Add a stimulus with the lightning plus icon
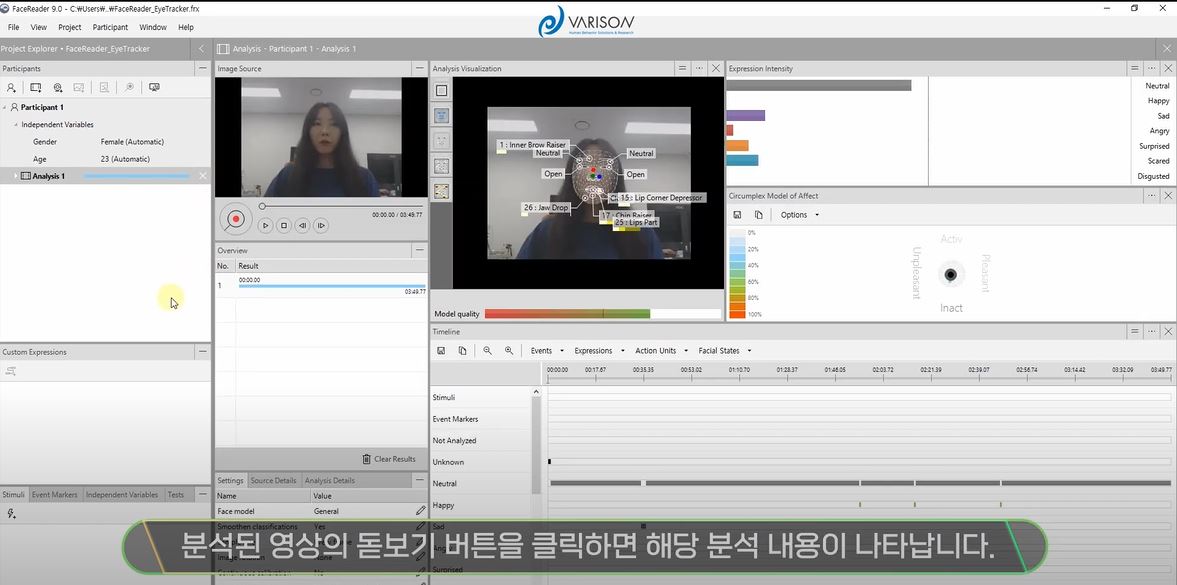 pyautogui.click(x=11, y=514)
